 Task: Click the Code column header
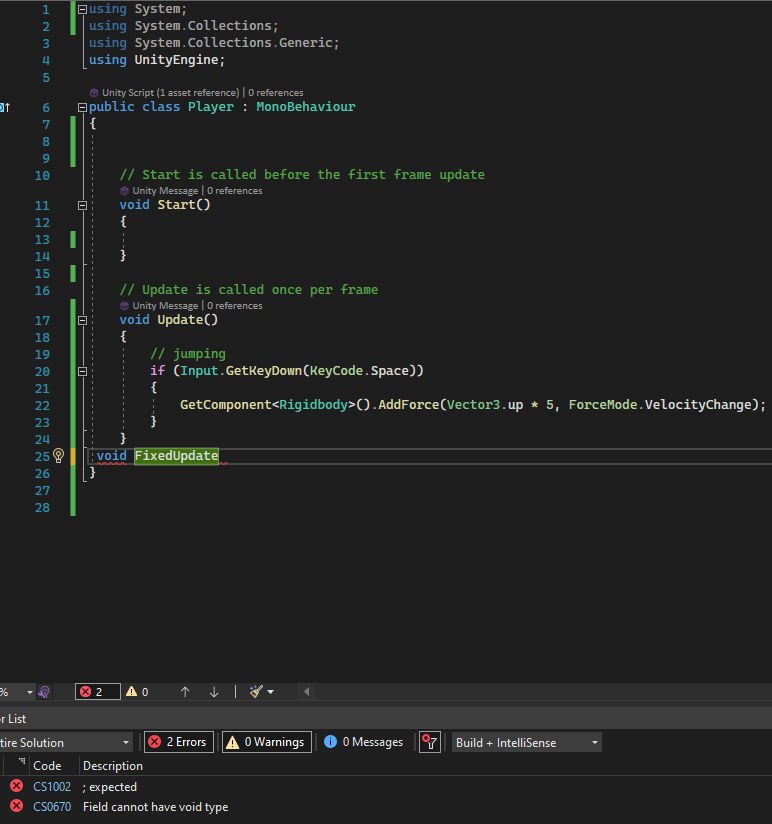point(47,765)
